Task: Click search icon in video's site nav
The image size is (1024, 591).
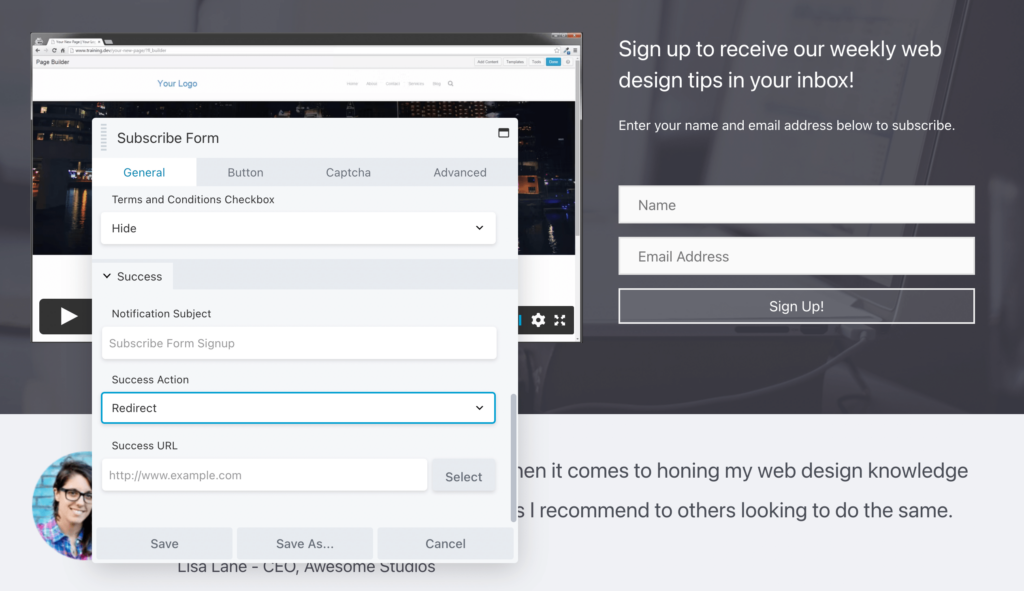Action: [x=451, y=84]
